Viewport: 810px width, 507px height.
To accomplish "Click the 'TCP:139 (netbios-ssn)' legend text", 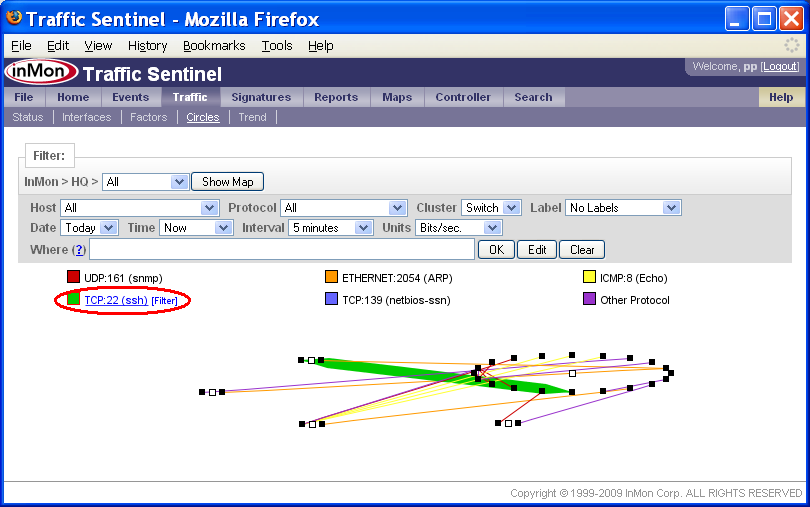I will pos(396,300).
